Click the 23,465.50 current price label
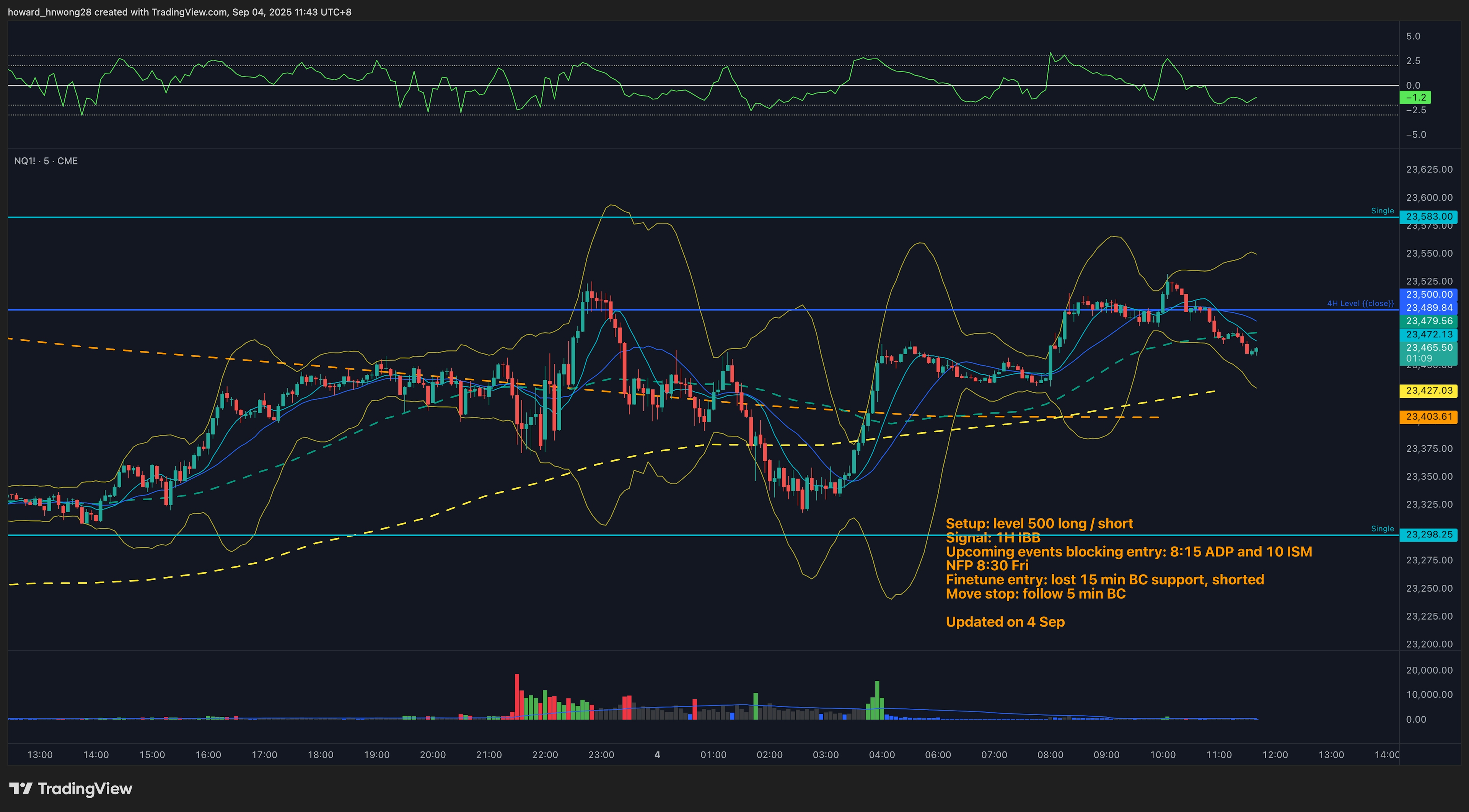1469x812 pixels. coord(1428,347)
